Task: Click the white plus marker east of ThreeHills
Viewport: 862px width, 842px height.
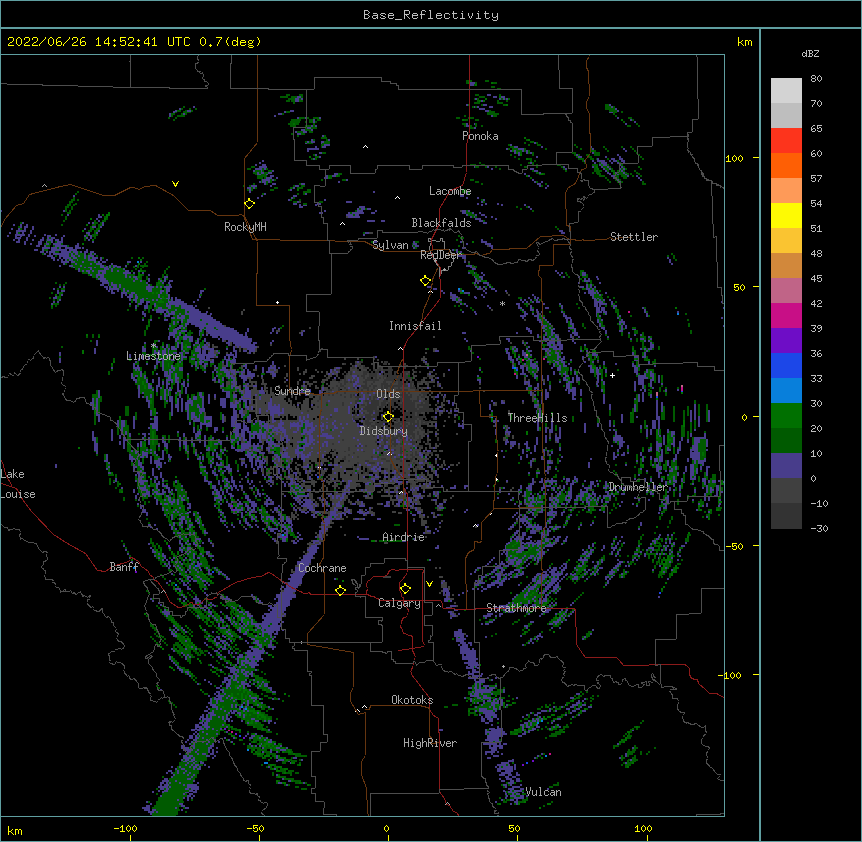Action: tap(612, 375)
